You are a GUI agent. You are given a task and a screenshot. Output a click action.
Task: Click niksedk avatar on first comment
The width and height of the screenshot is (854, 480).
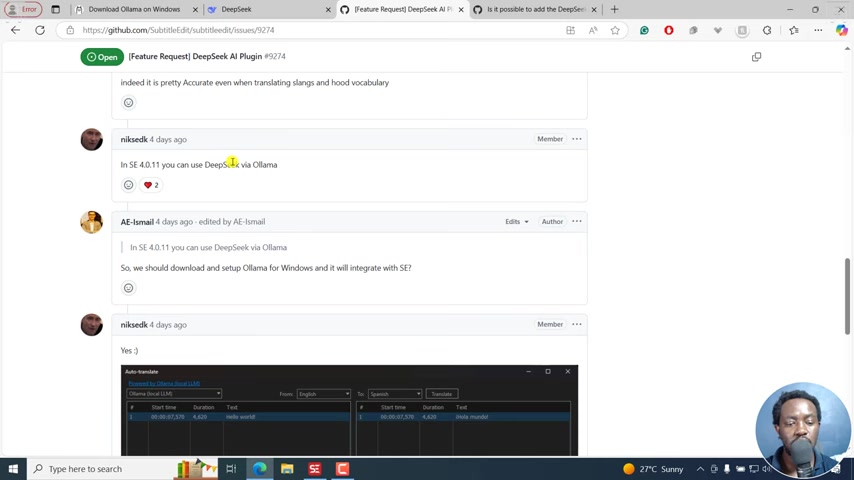coord(92,139)
